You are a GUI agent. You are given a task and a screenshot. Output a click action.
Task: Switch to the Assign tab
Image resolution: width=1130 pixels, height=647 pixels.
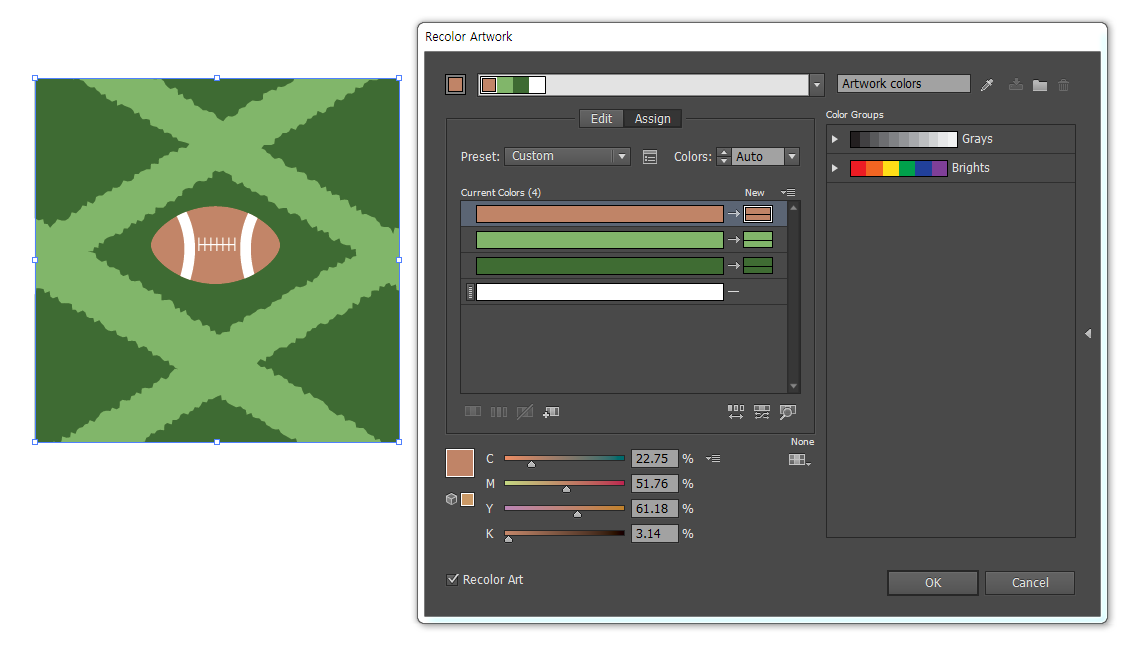pyautogui.click(x=652, y=119)
